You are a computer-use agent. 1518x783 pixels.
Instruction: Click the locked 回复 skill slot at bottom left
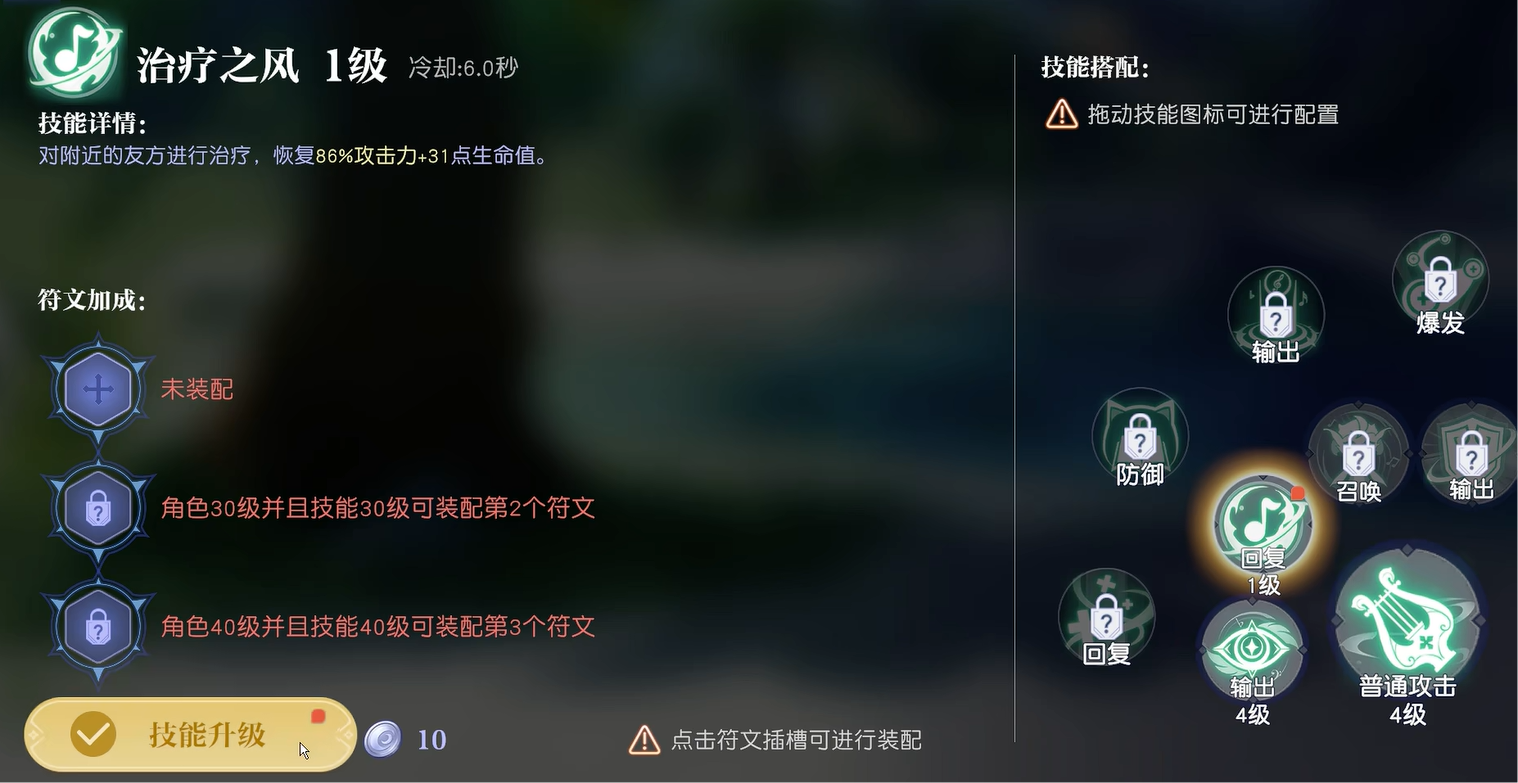pos(1106,617)
